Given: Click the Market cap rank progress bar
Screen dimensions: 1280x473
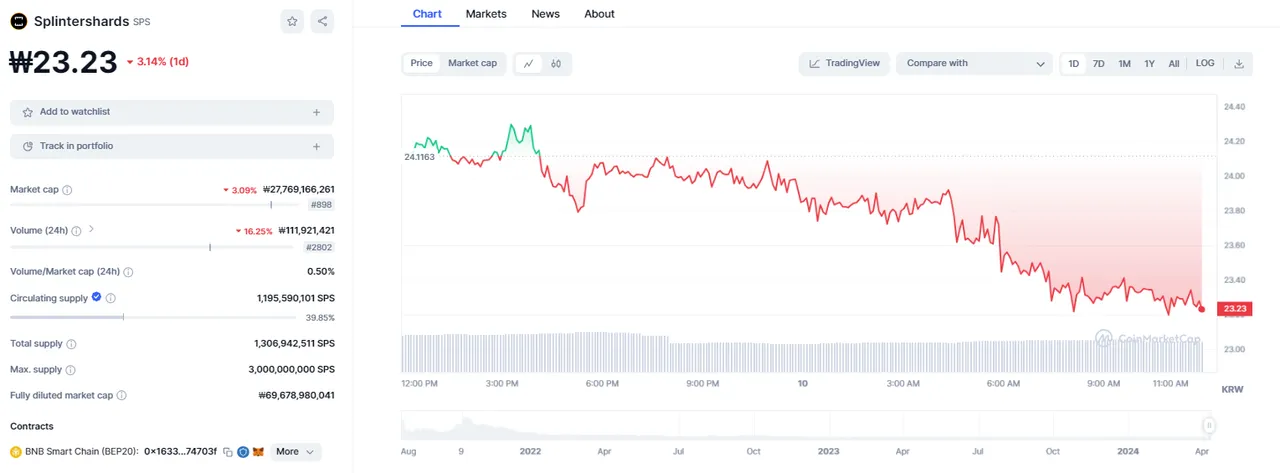Looking at the screenshot, I should pyautogui.click(x=153, y=205).
